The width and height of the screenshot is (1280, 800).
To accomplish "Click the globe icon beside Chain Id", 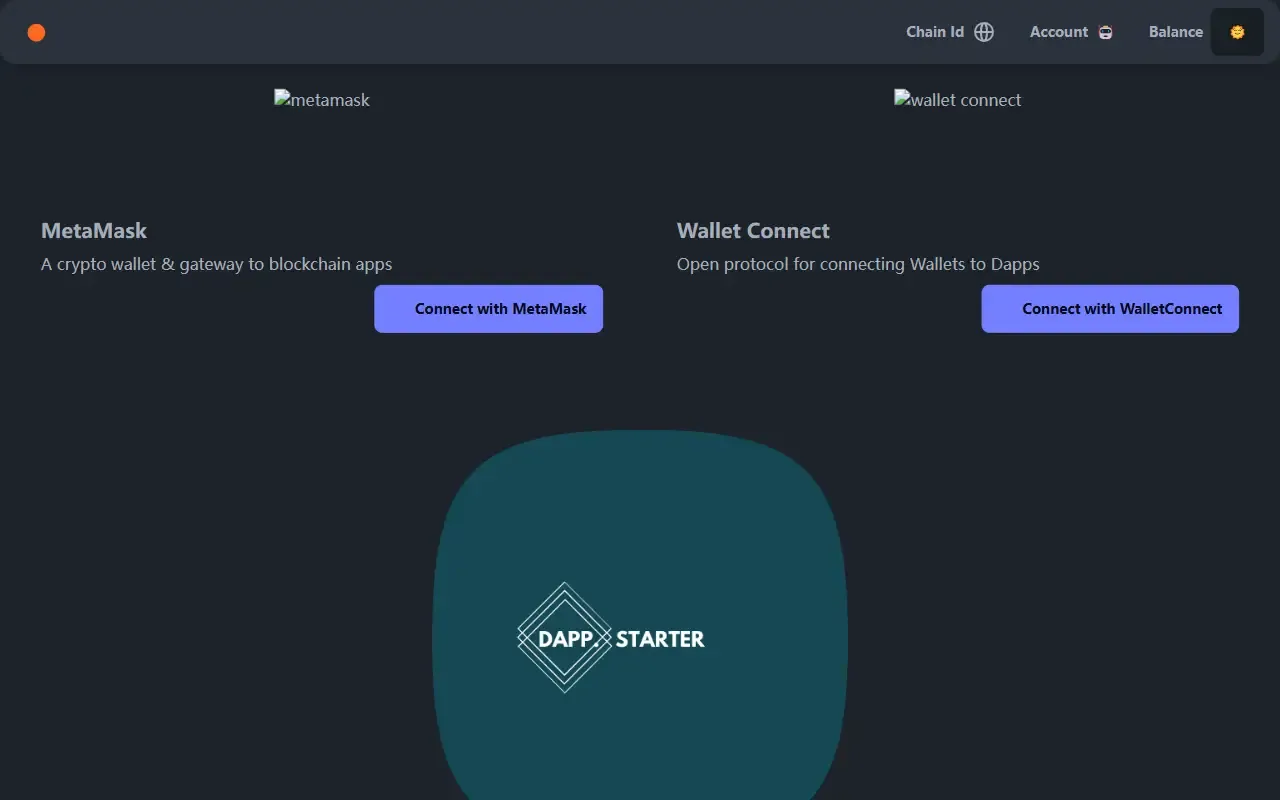I will point(984,32).
